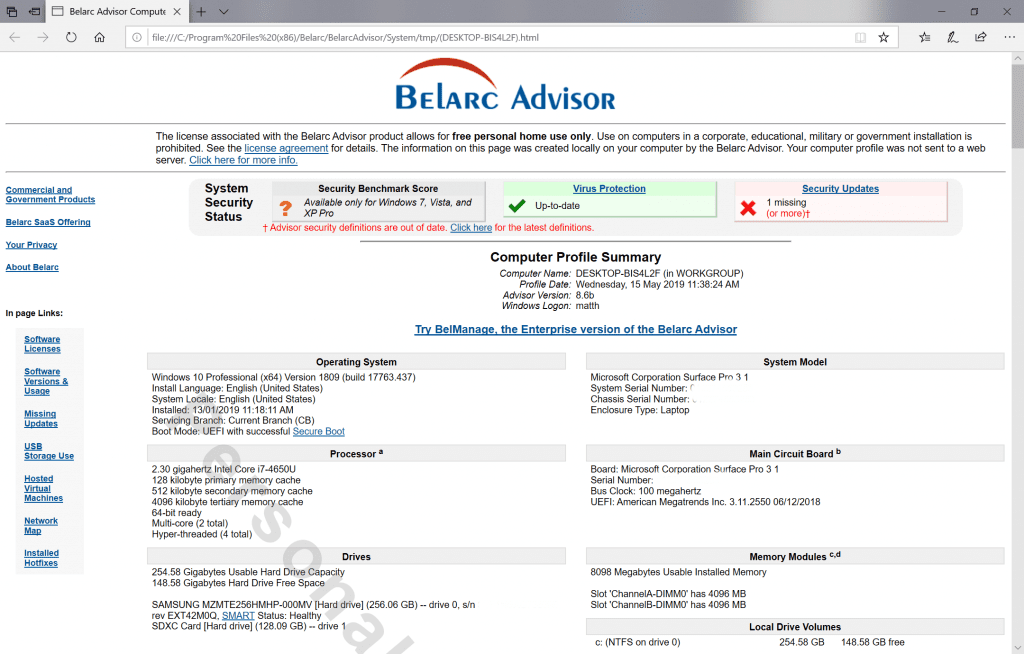Select Advisor Version '8.6b' text
The height and width of the screenshot is (654, 1024).
point(584,295)
